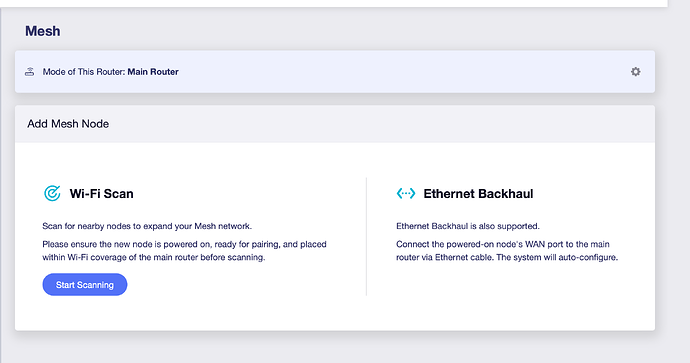
Task: Select the 'Wi-Fi Scan' heading
Action: (101, 194)
